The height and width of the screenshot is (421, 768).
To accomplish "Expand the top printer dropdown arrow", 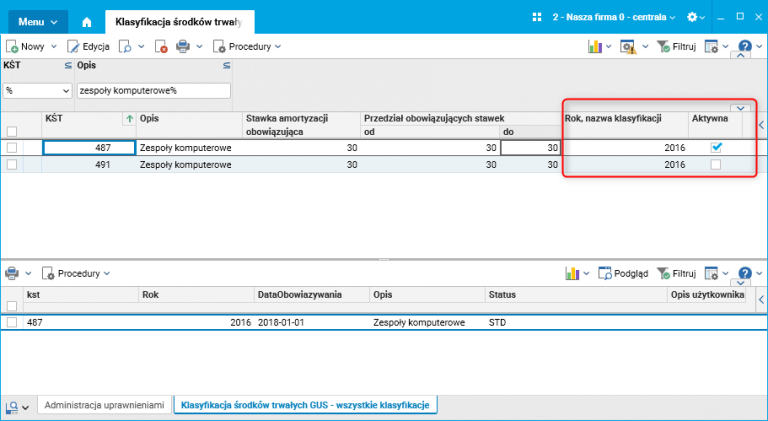I will click(199, 47).
